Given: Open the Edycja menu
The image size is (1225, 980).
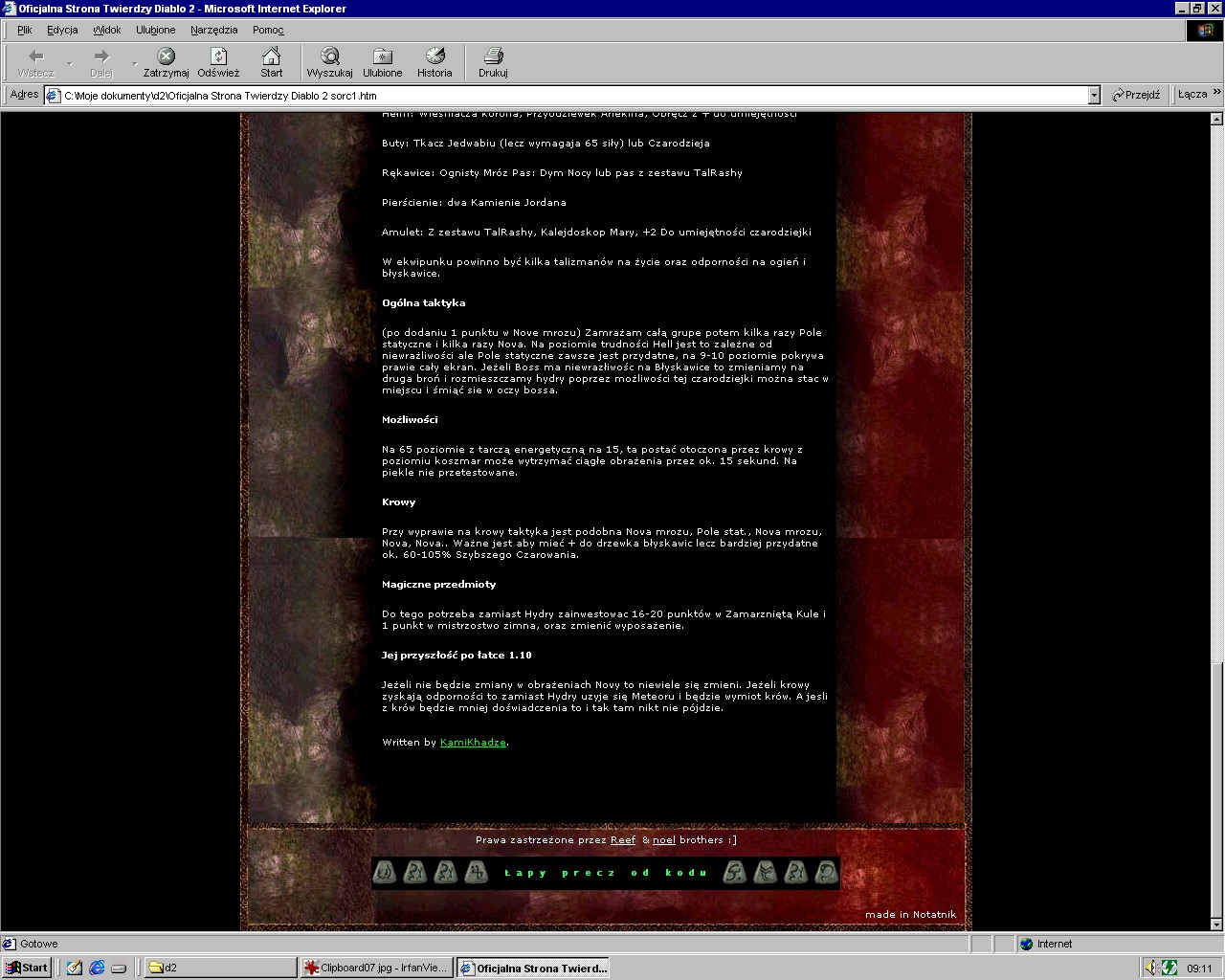Looking at the screenshot, I should (x=62, y=30).
